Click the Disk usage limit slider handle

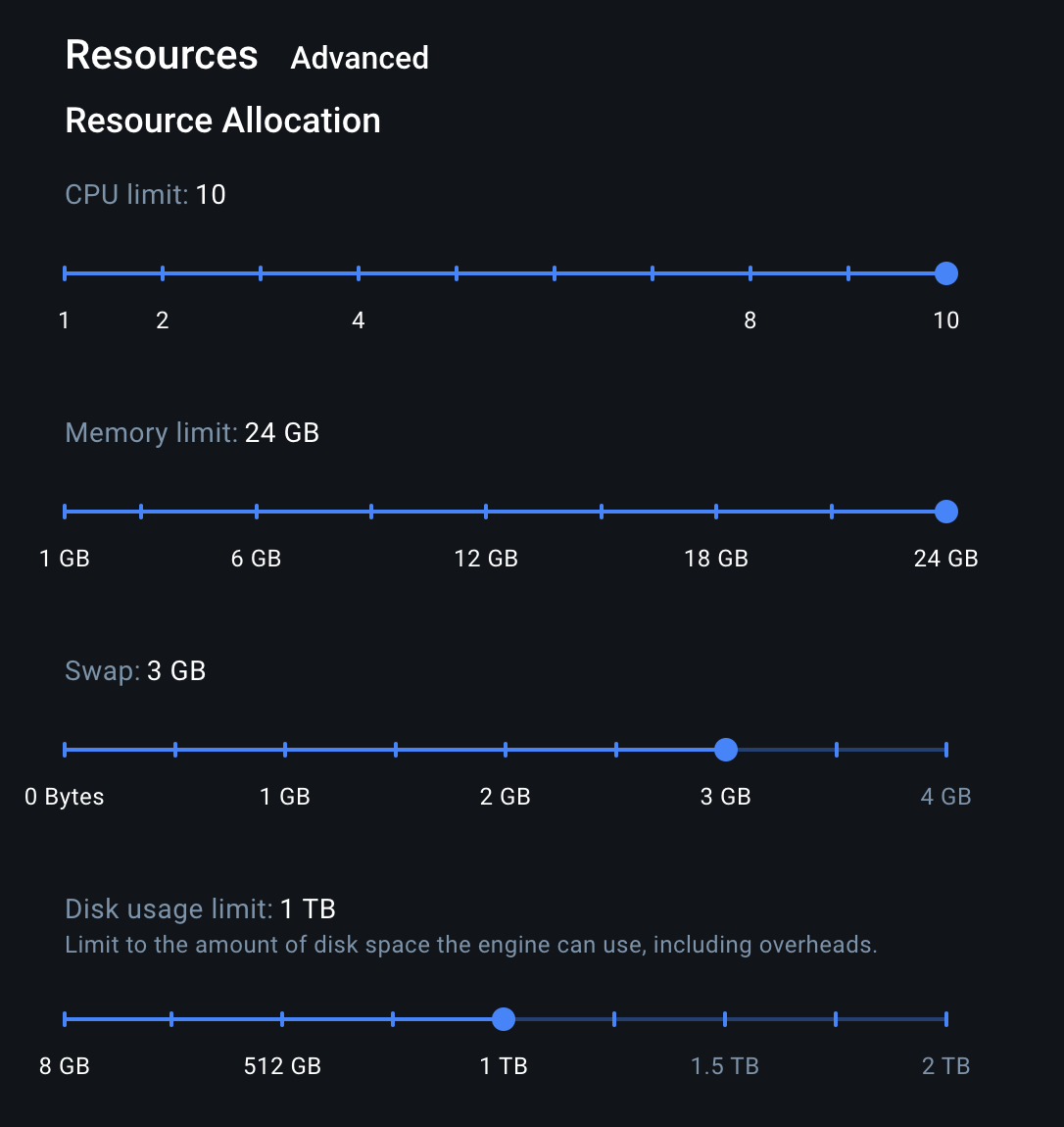pos(503,1019)
